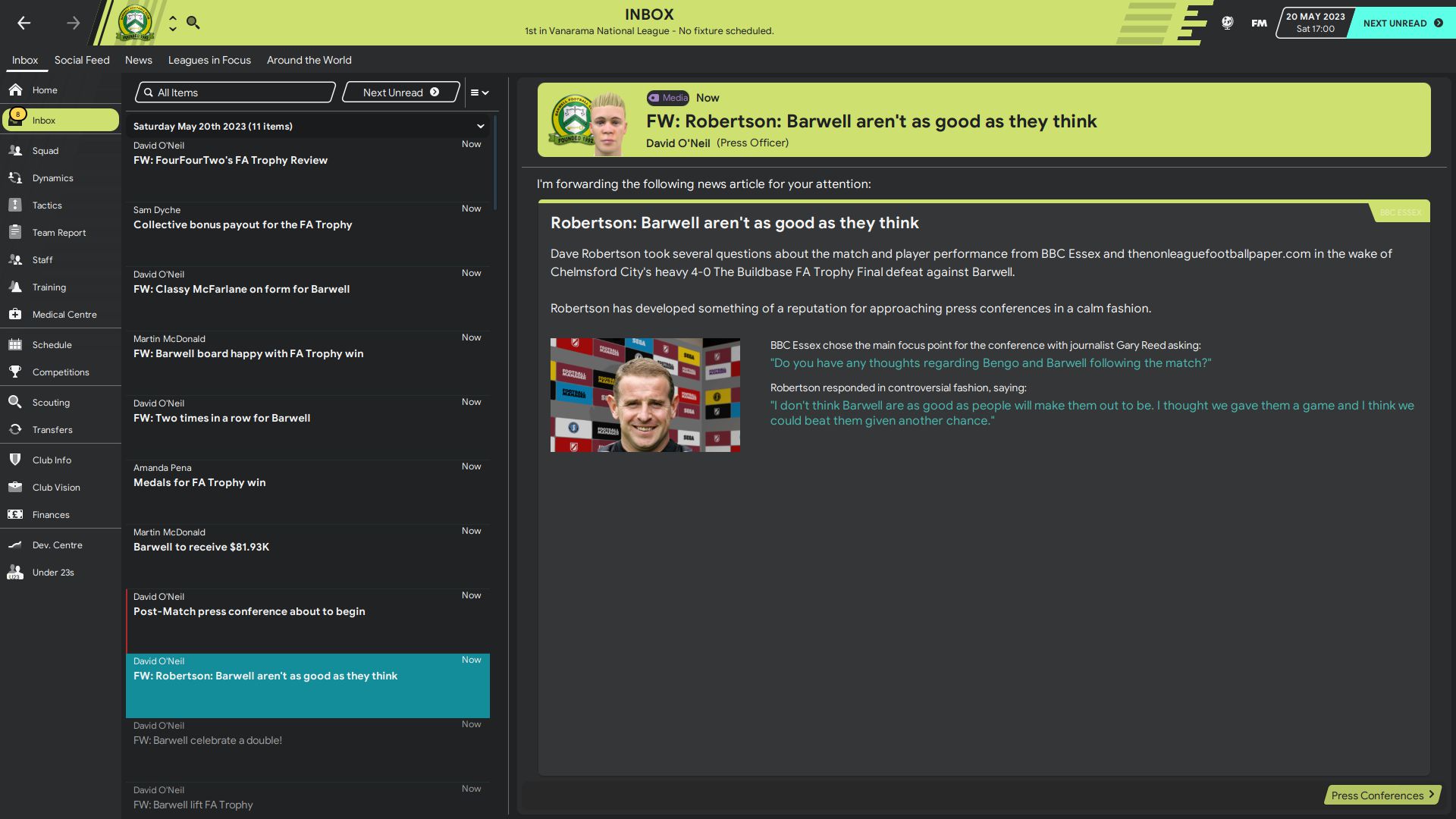Open the Competitions trophy icon
1456x819 pixels.
tap(15, 372)
